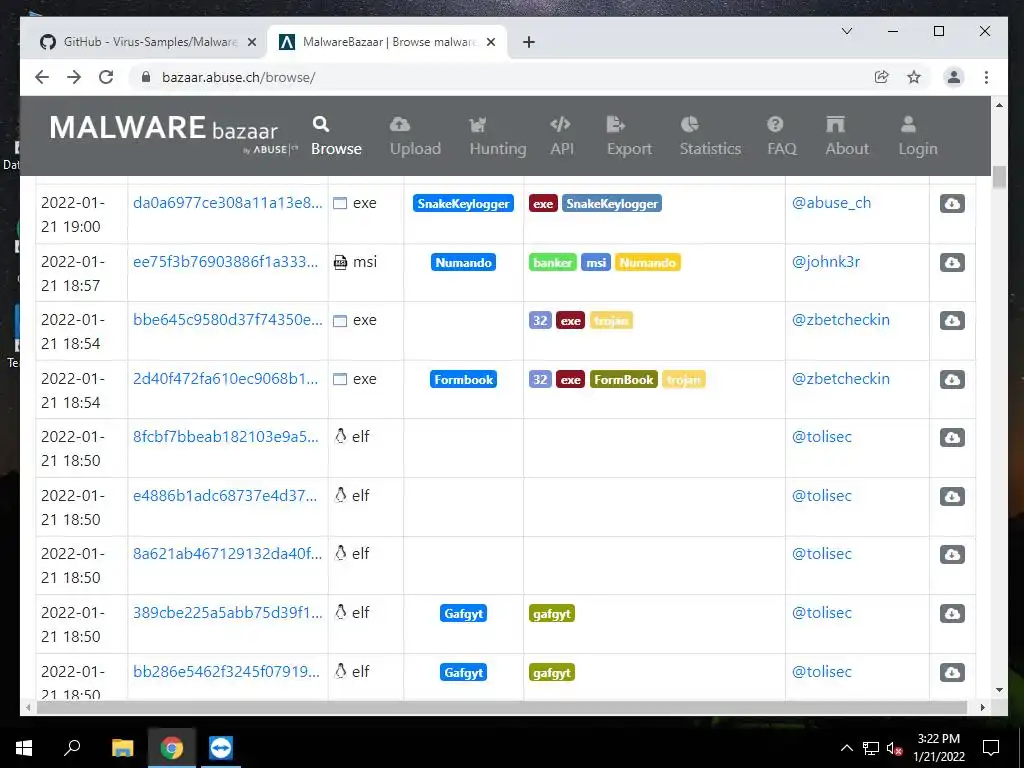Viewport: 1024px width, 768px height.
Task: Open the FAQ page
Action: 782,136
